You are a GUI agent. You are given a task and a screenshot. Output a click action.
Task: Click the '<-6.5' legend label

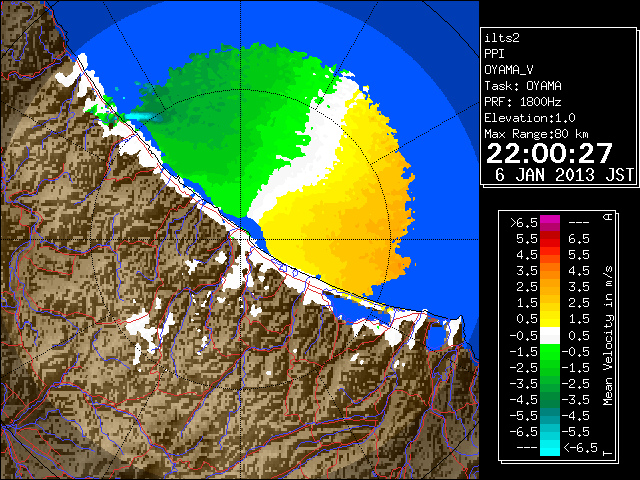pyautogui.click(x=580, y=448)
